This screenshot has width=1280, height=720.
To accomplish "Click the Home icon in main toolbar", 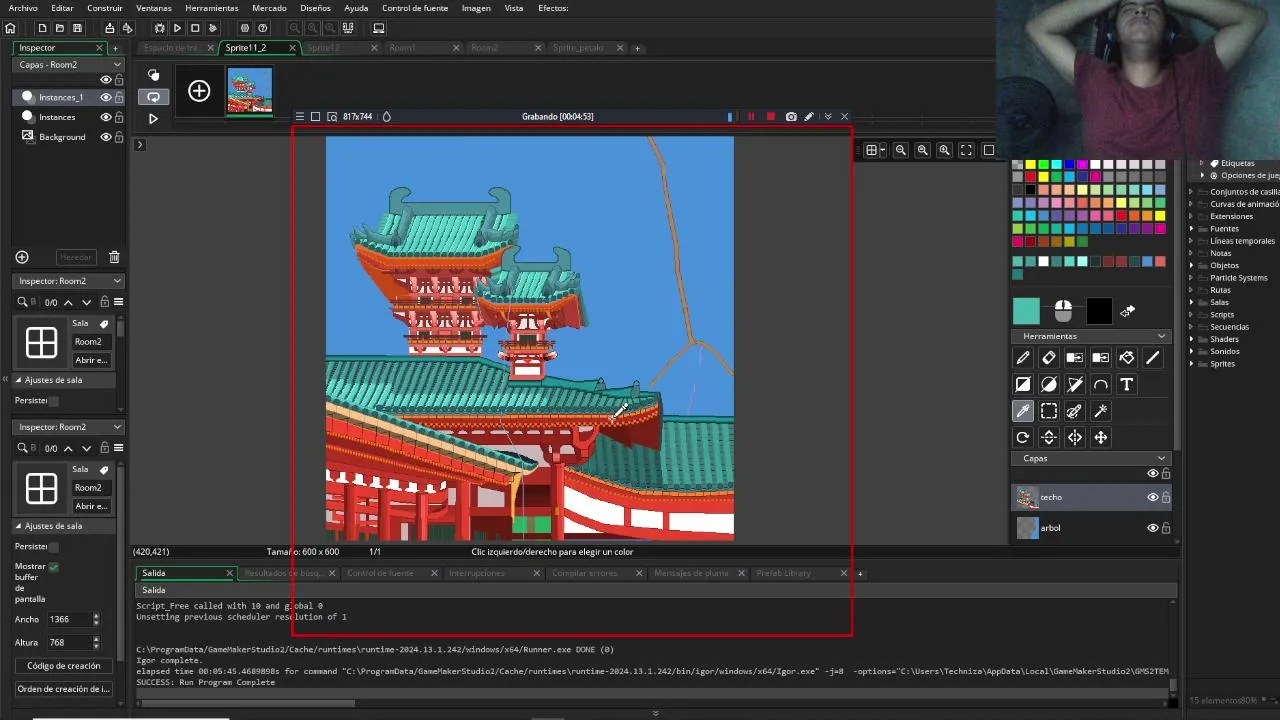I will (x=10, y=28).
